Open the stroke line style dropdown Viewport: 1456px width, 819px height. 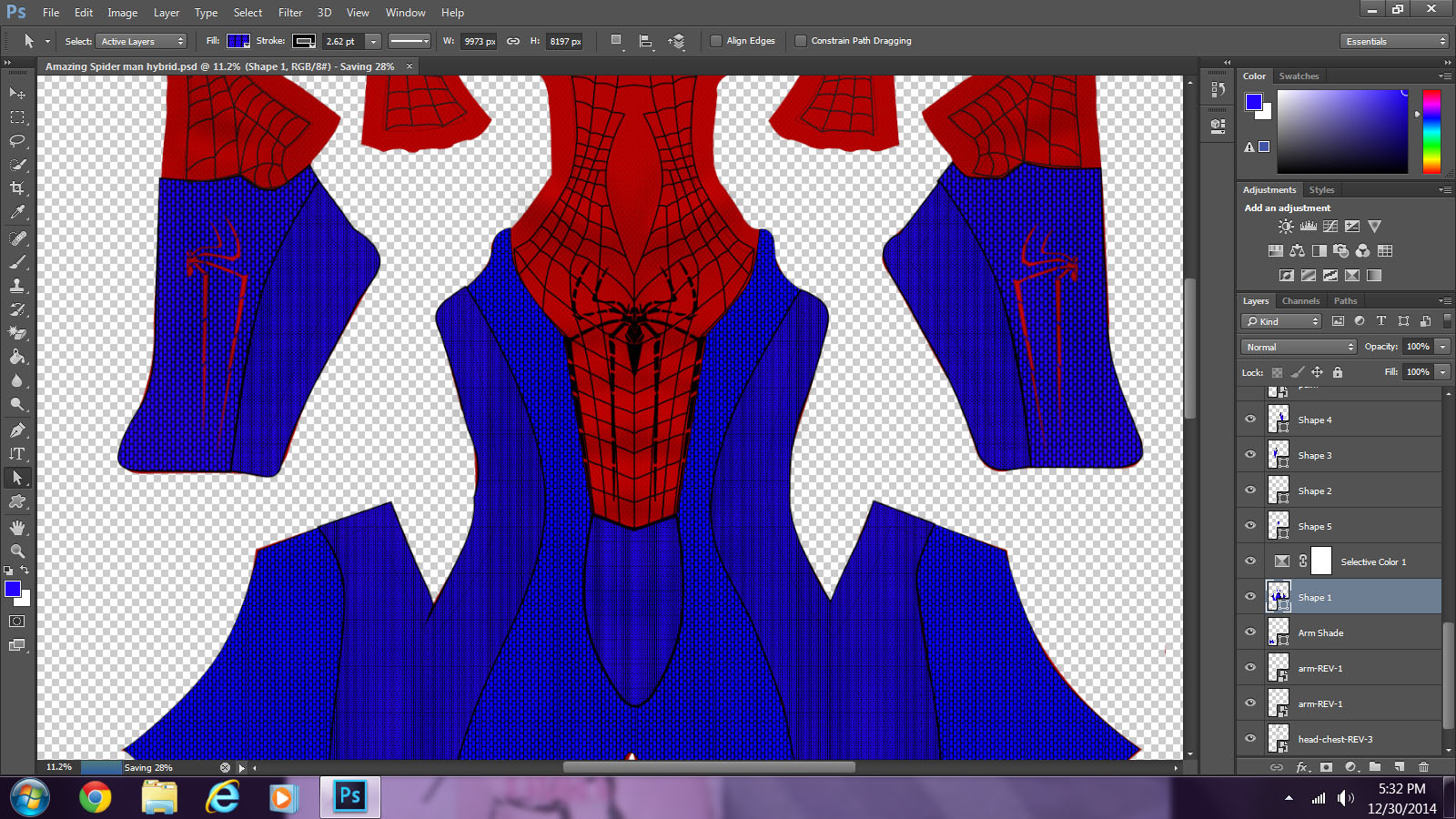click(409, 41)
